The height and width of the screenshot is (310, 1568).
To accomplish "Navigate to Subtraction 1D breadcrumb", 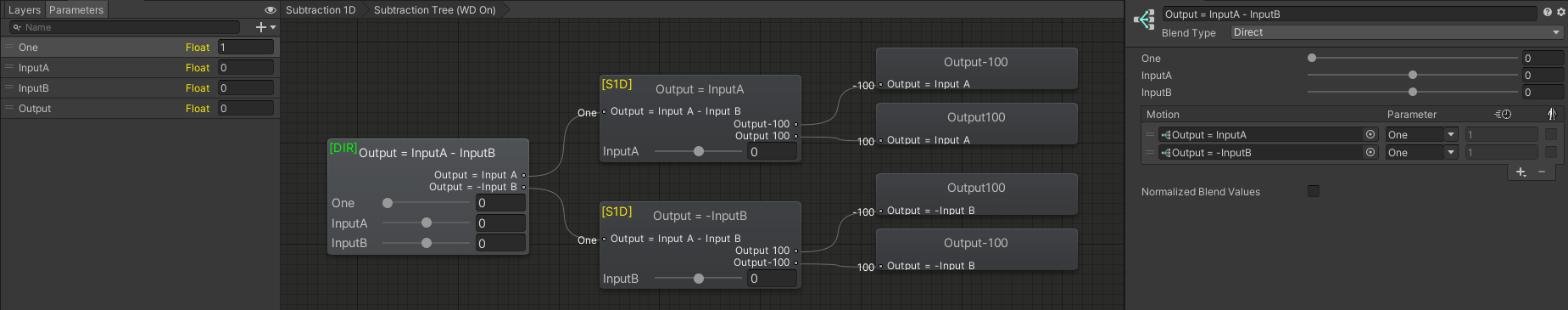I will click(321, 10).
